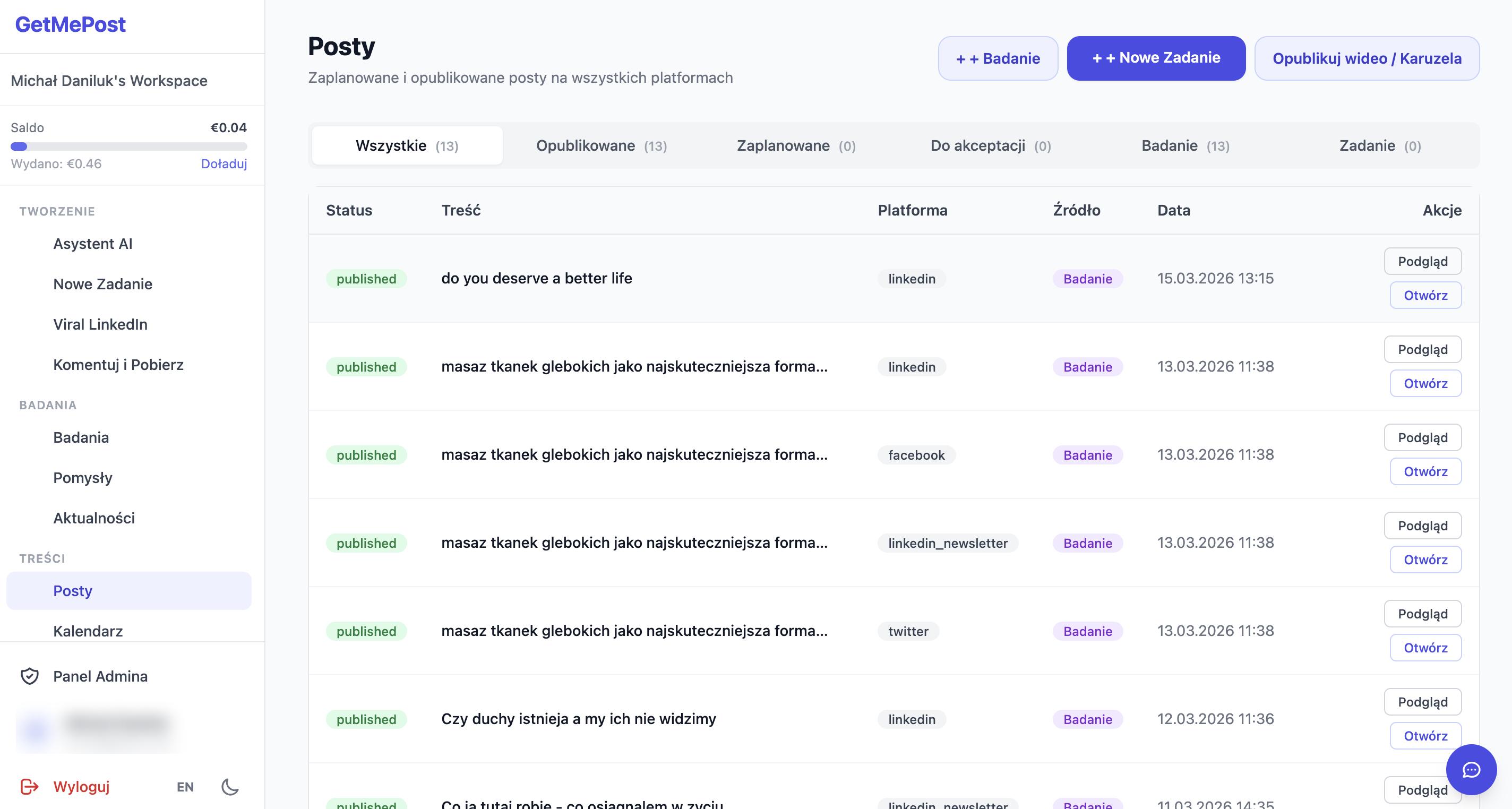Toggle dark mode with the moon icon
Image resolution: width=1512 pixels, height=809 pixels.
pyautogui.click(x=229, y=787)
